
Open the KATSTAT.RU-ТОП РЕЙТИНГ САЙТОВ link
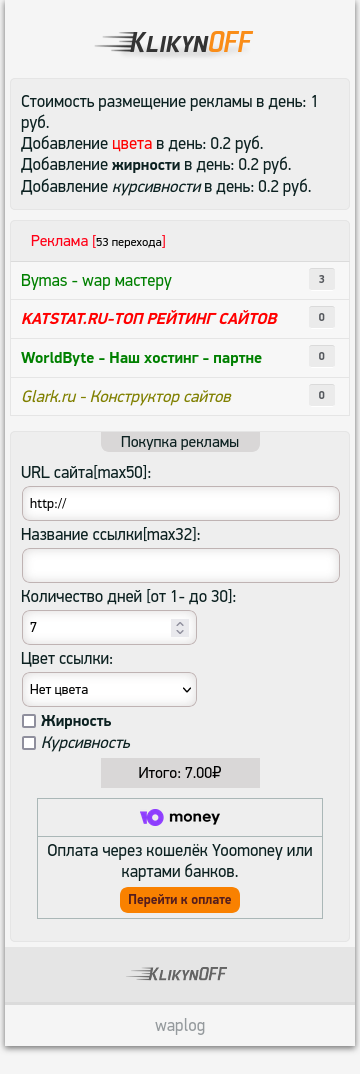pos(149,319)
